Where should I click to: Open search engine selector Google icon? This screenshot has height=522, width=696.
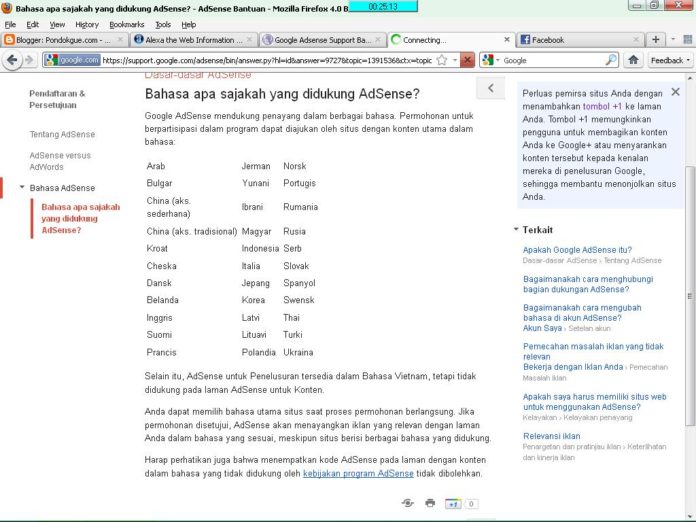[490, 60]
